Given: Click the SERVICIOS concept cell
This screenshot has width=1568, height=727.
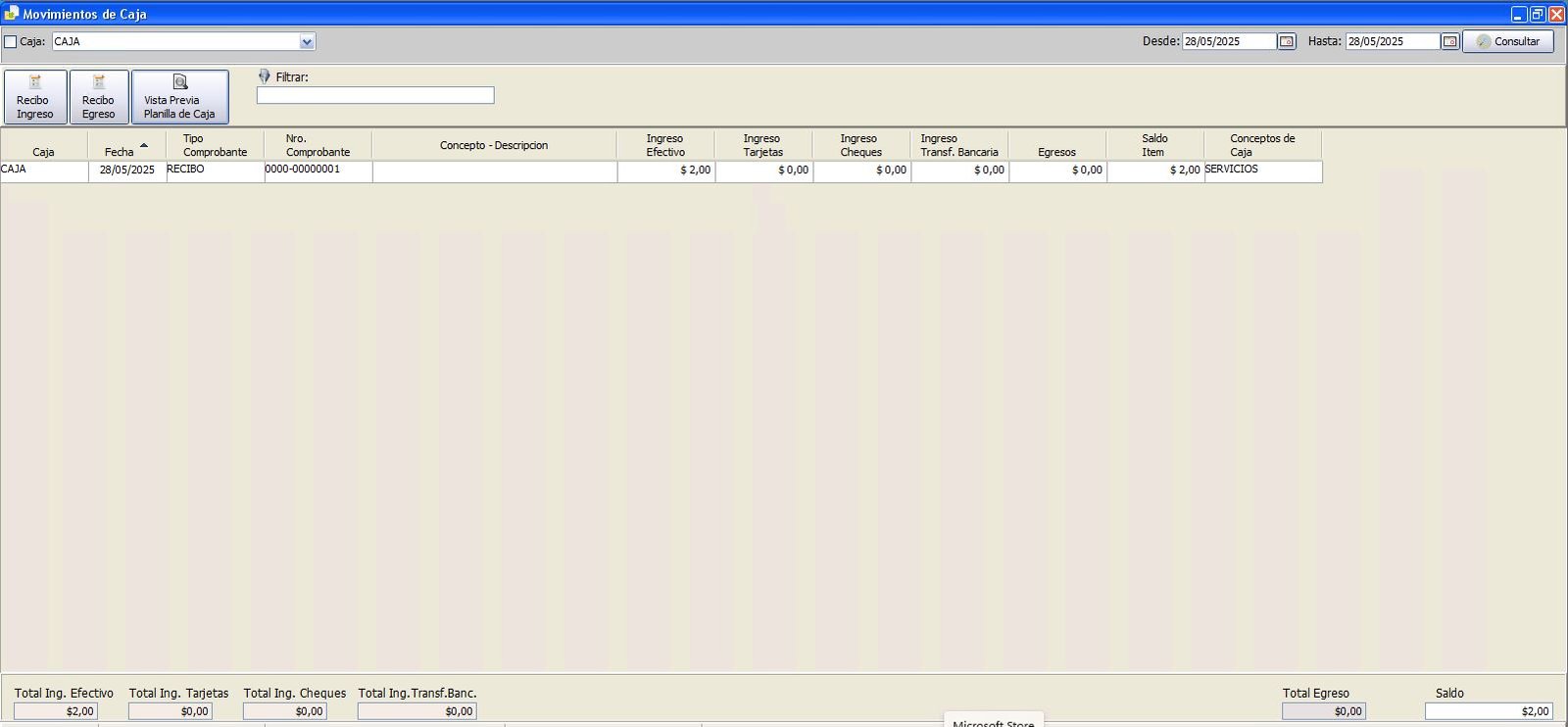Looking at the screenshot, I should click(x=1262, y=170).
